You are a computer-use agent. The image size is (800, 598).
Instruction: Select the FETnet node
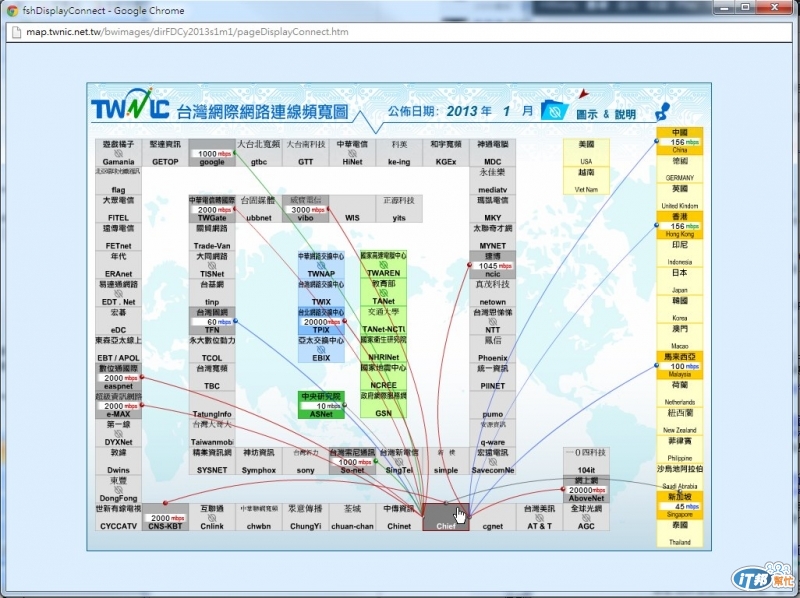[x=118, y=237]
